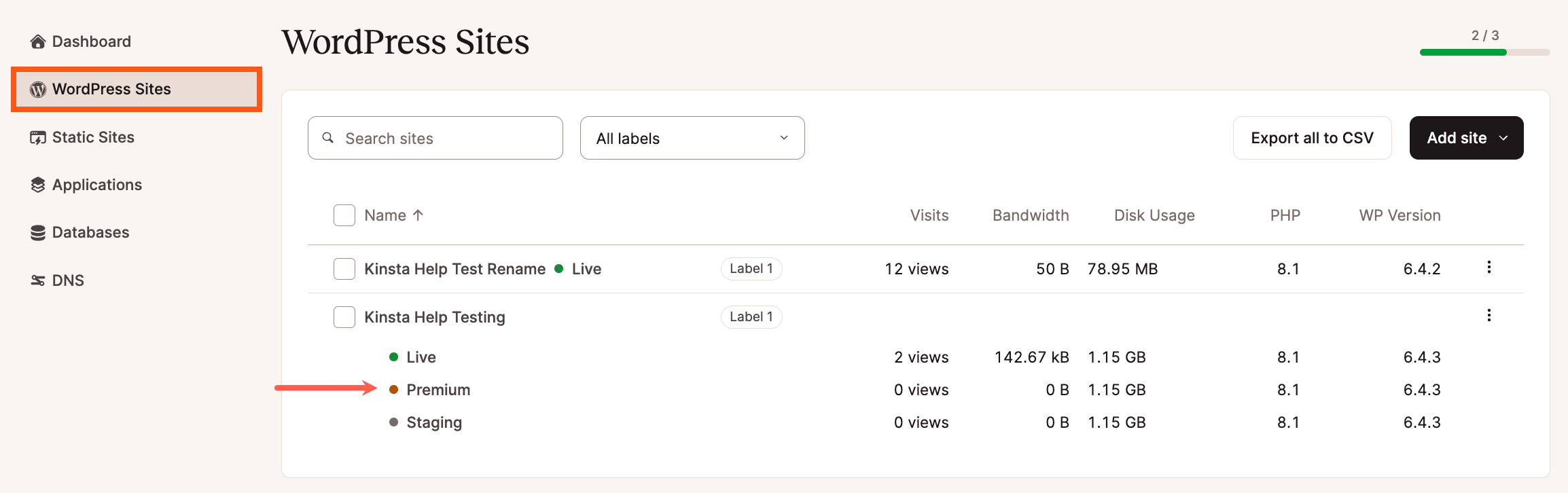The height and width of the screenshot is (493, 1568).
Task: Open the Premium environment of Kinsta Help Testing
Action: click(438, 390)
